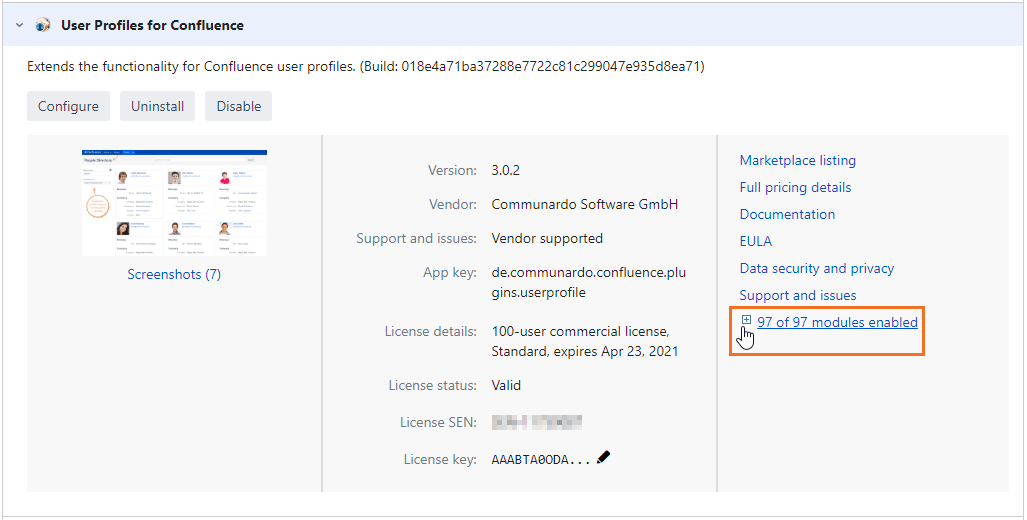The height and width of the screenshot is (520, 1027).
Task: Open the EULA link
Action: (x=755, y=241)
